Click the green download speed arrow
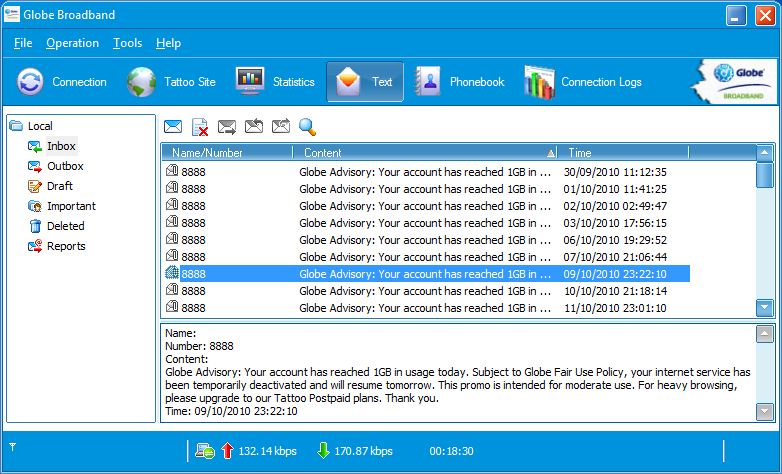The image size is (782, 474). click(x=323, y=451)
